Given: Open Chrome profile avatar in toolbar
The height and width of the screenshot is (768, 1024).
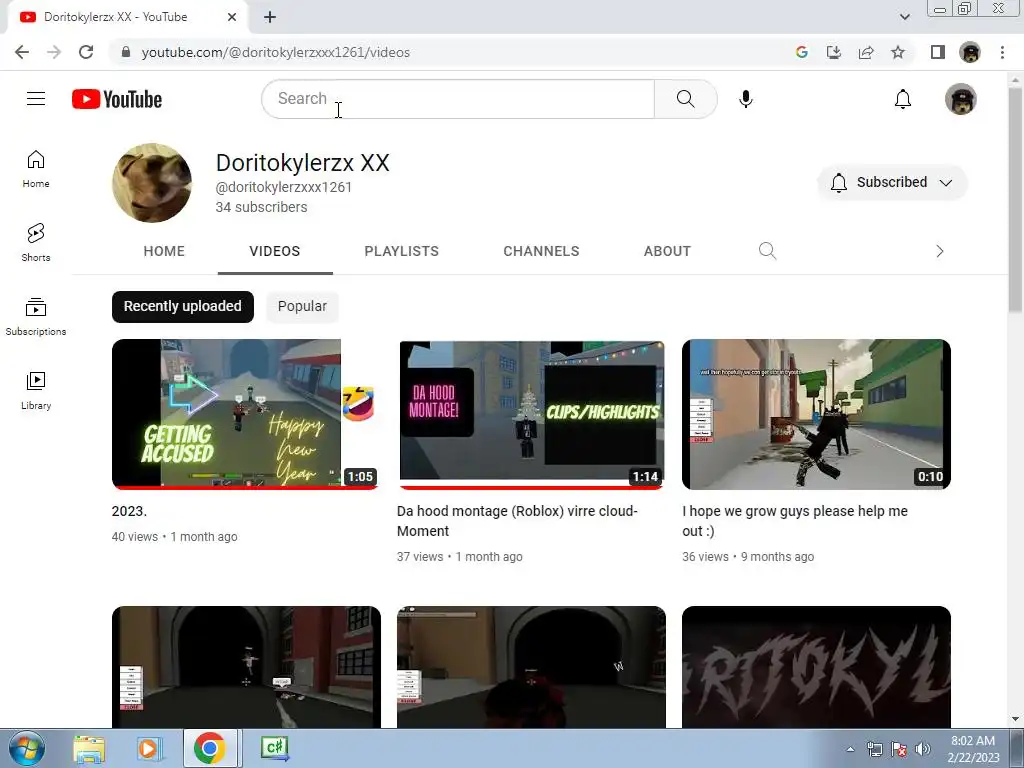Looking at the screenshot, I should click(x=970, y=52).
